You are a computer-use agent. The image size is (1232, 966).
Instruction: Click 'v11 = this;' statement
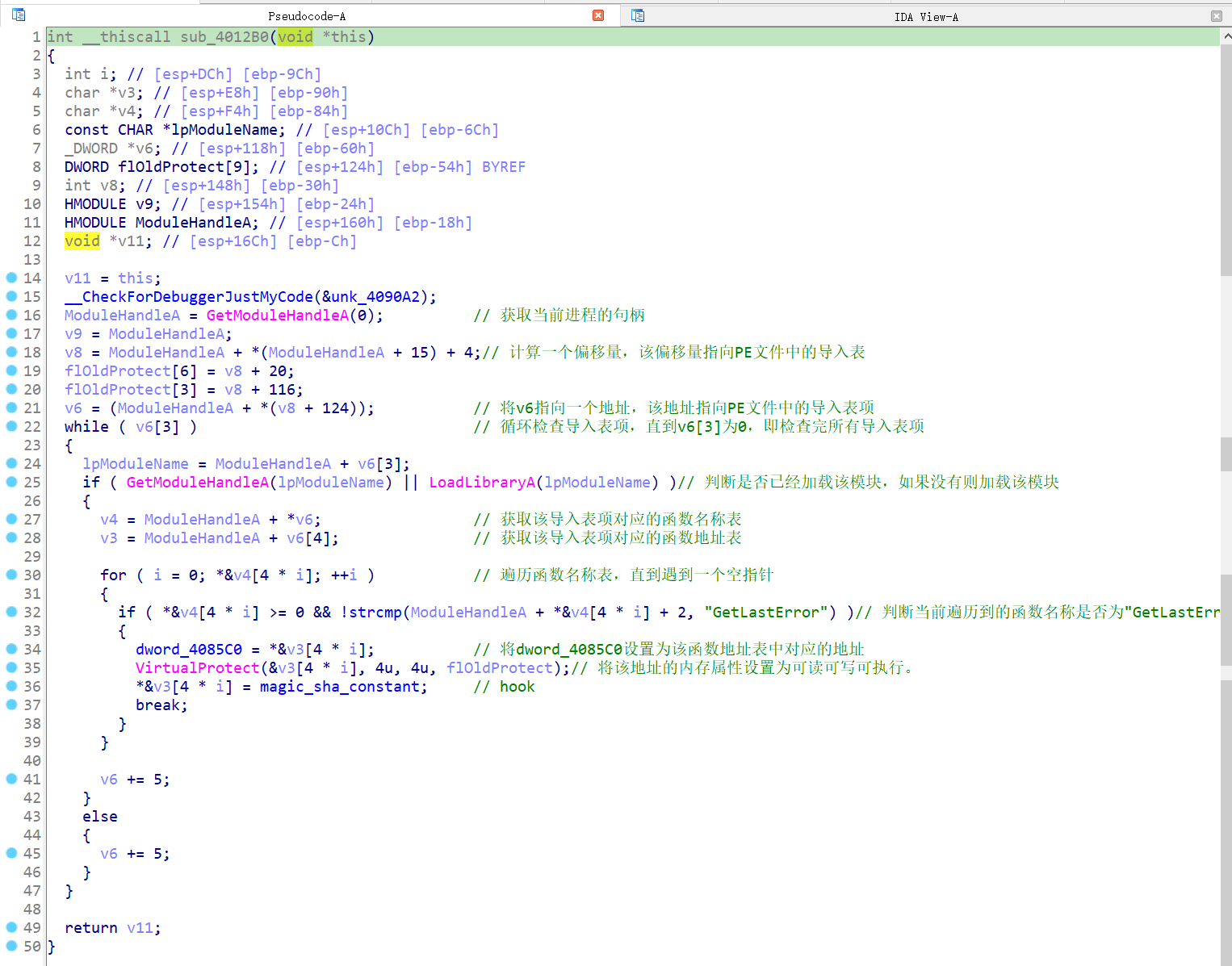pos(113,278)
